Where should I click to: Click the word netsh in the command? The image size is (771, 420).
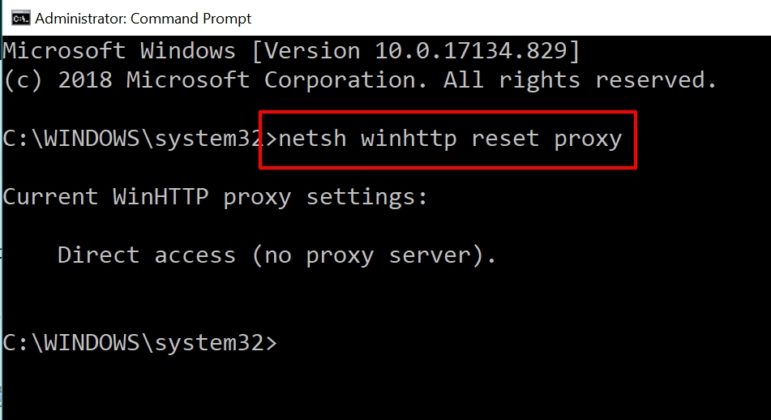312,138
